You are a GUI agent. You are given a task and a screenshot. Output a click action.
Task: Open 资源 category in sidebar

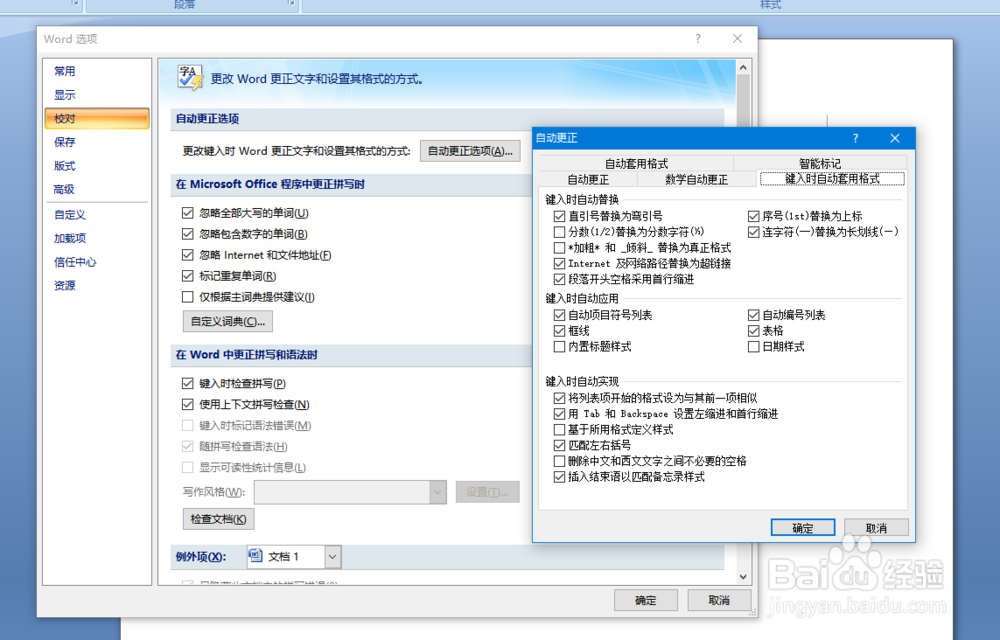[x=64, y=286]
